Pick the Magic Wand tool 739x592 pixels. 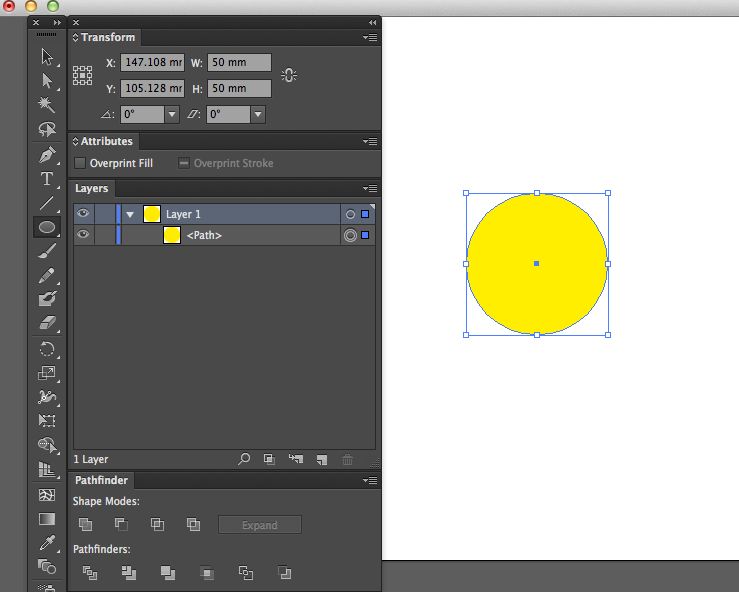coord(47,105)
